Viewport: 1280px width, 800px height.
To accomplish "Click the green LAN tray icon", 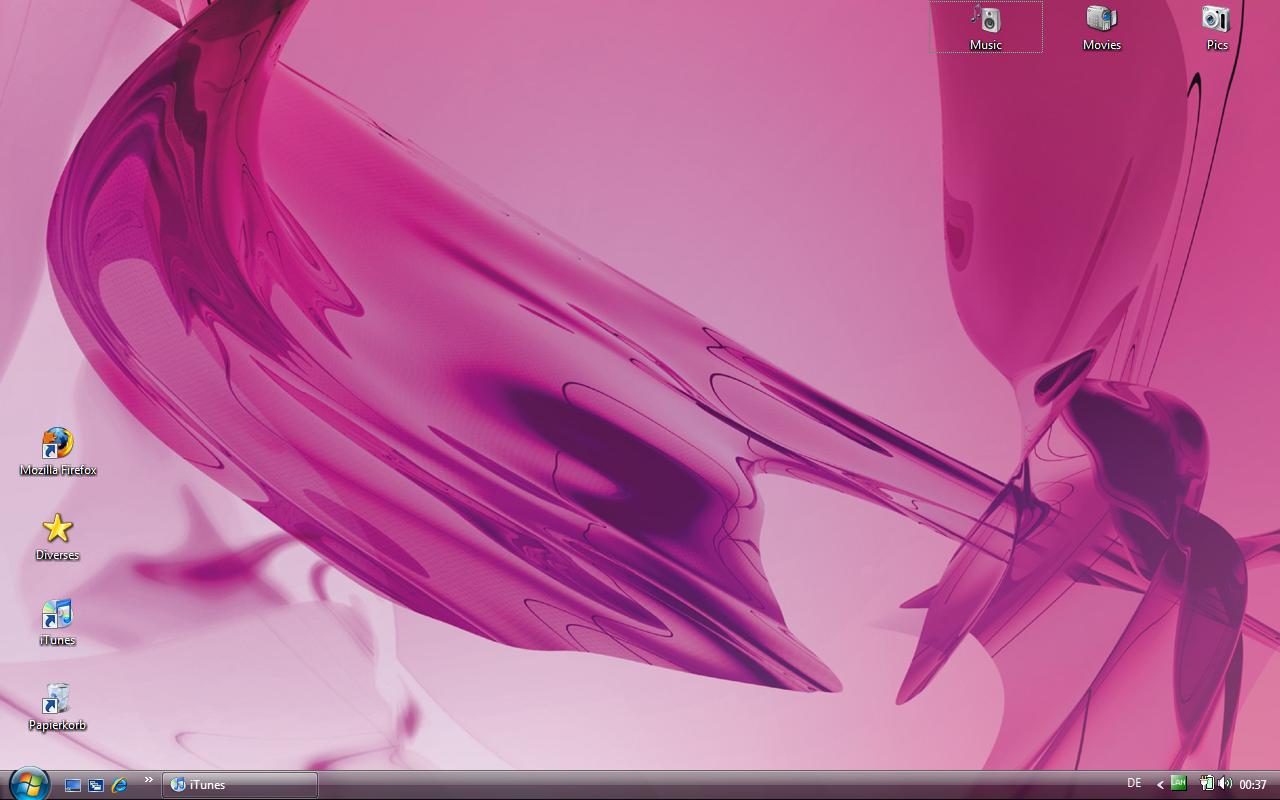I will pos(1179,784).
